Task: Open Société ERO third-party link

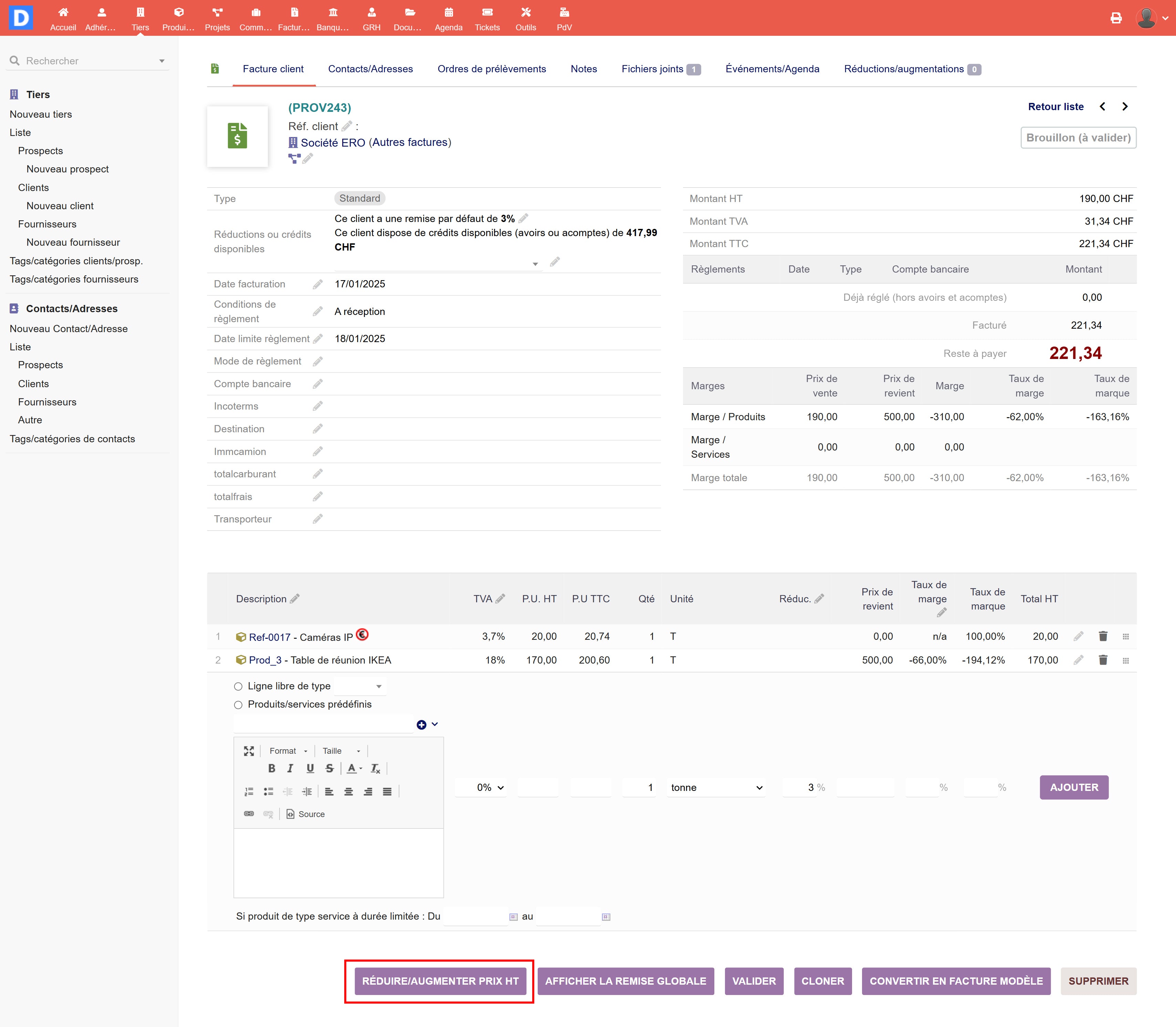Action: pos(333,143)
